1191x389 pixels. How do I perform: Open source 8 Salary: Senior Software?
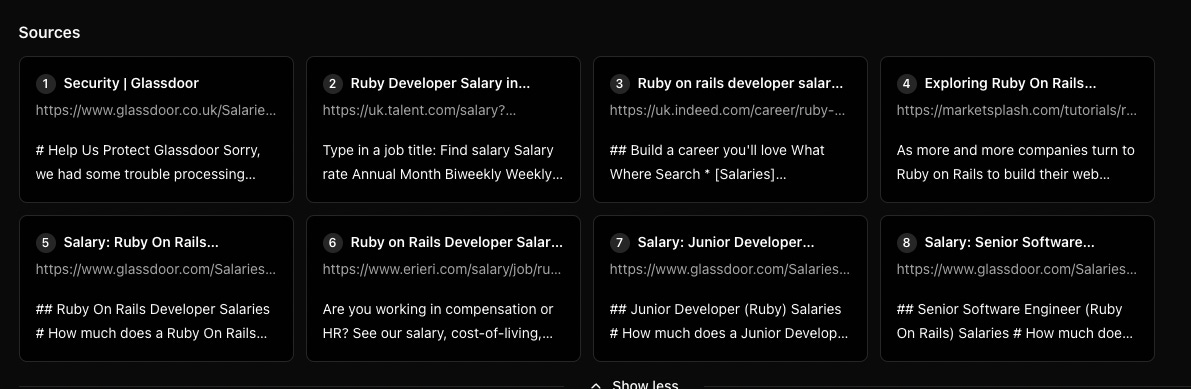[x=1017, y=289]
